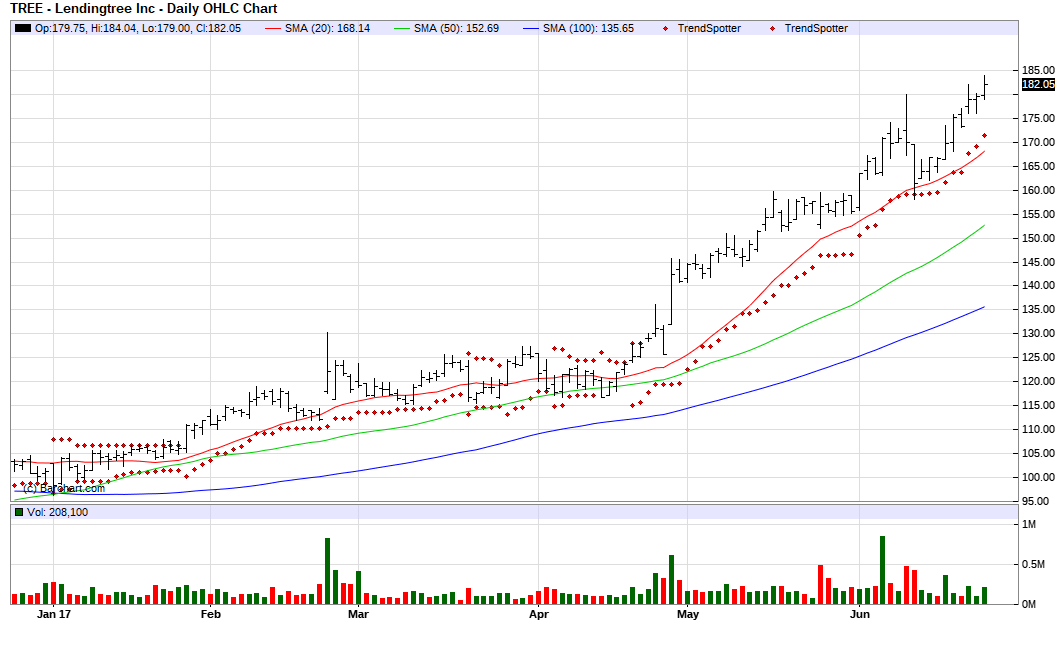Click the 'Apr' date axis label

pyautogui.click(x=539, y=614)
